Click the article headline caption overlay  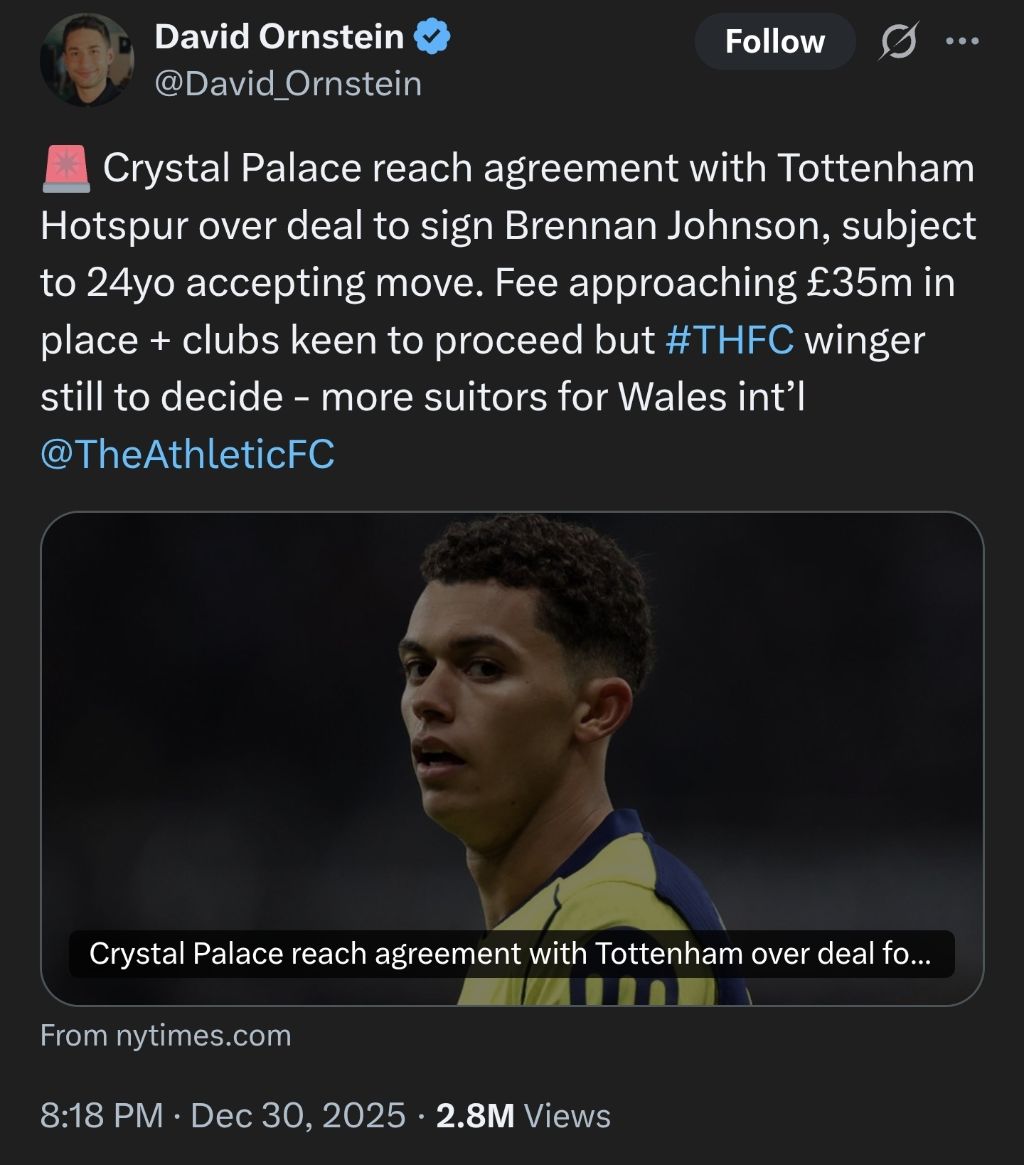(510, 954)
